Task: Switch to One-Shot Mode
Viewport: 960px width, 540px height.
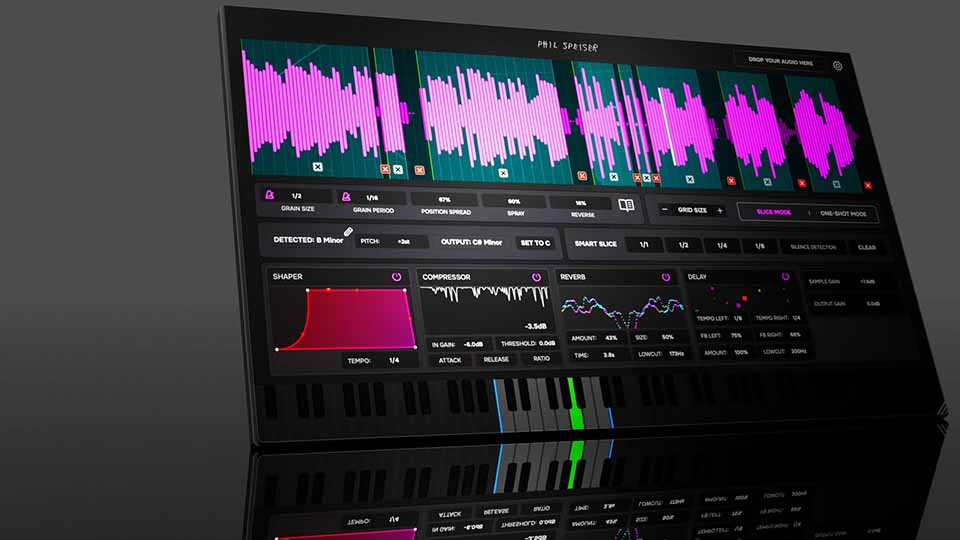Action: pyautogui.click(x=846, y=214)
